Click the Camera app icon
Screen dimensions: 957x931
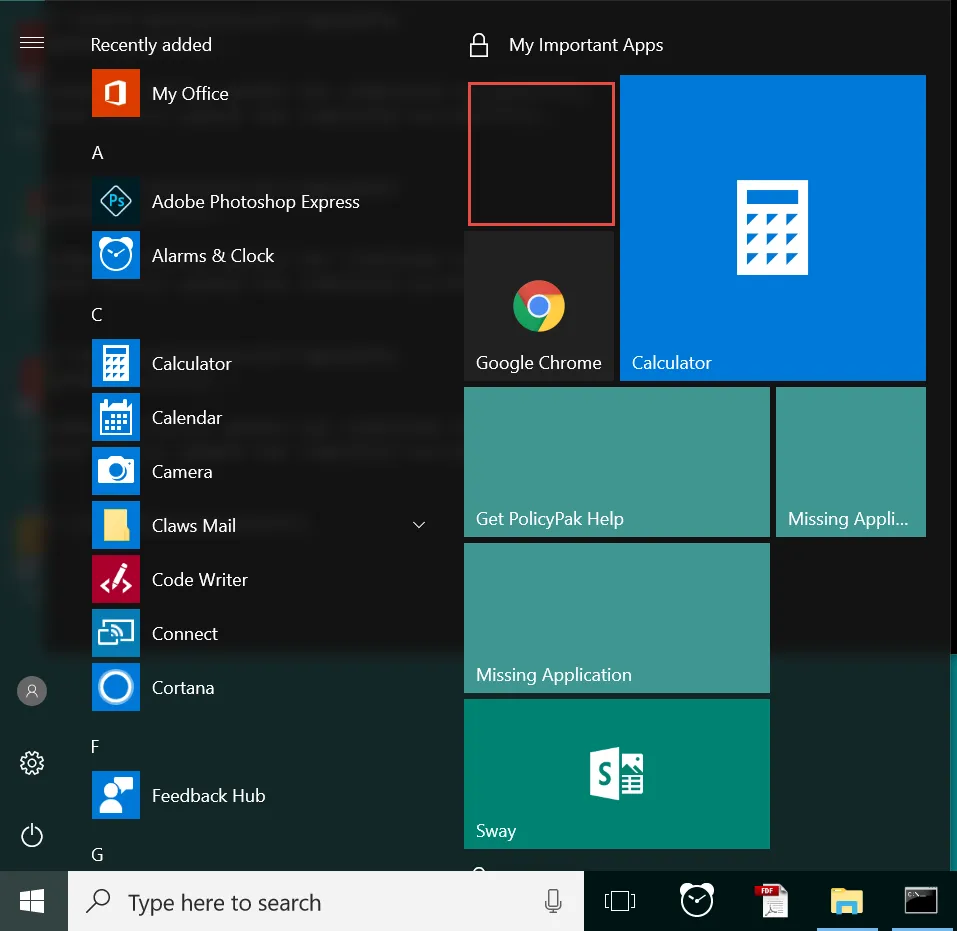click(115, 471)
